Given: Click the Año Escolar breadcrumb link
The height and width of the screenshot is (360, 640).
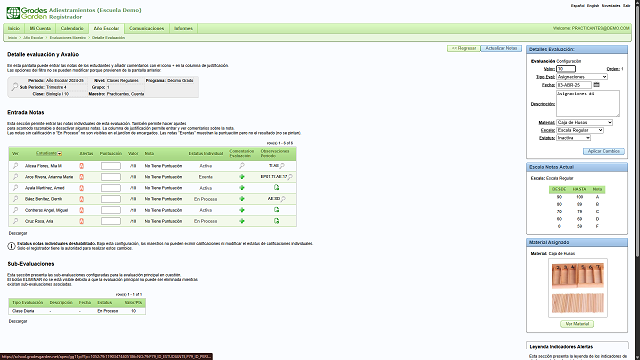Looking at the screenshot, I should pos(33,38).
